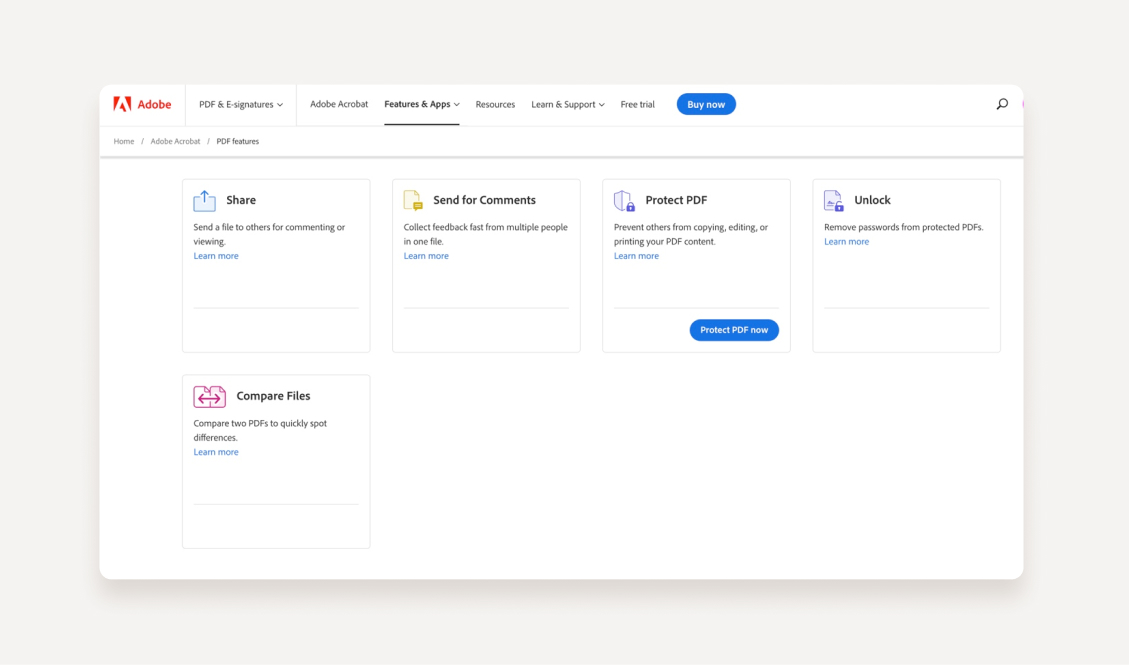Click the Unlock document icon
This screenshot has width=1129, height=665.
pyautogui.click(x=834, y=201)
